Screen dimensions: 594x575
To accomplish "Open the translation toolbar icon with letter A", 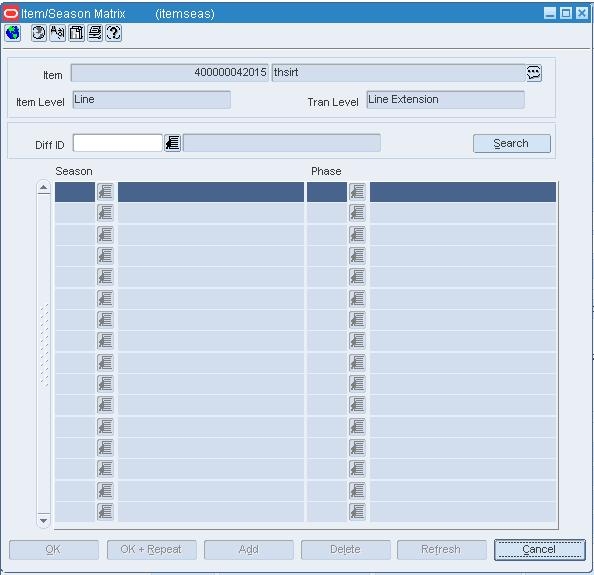I will [58, 33].
